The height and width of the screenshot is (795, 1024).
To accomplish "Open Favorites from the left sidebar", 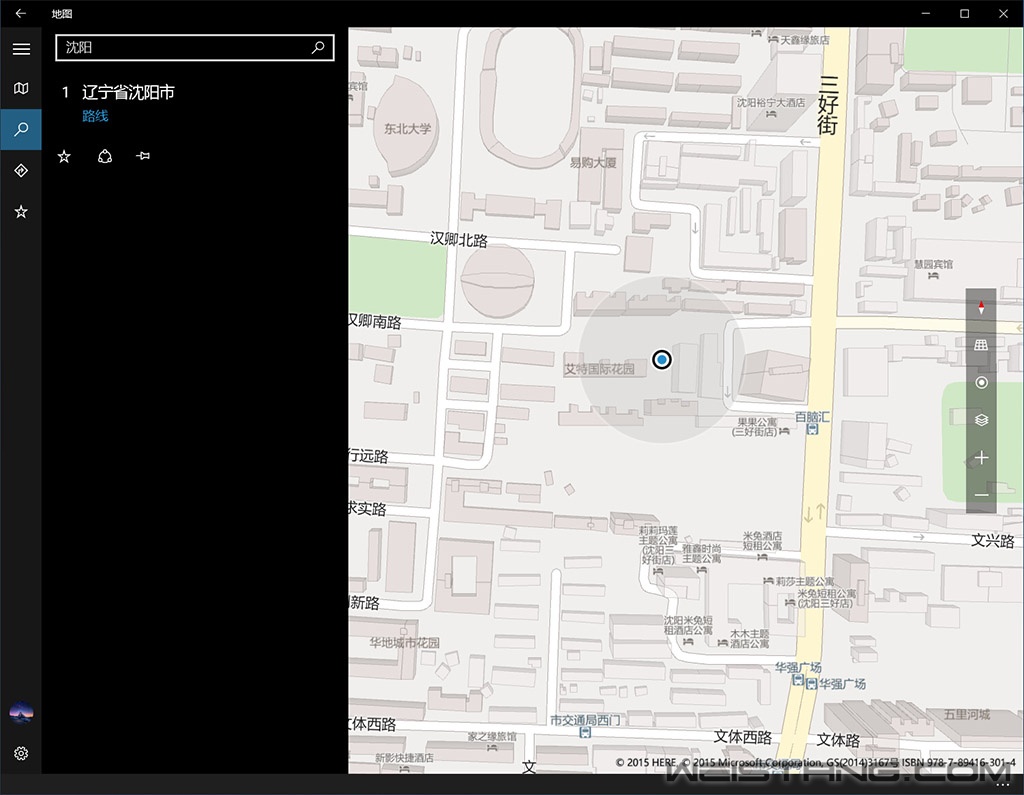I will (x=21, y=212).
